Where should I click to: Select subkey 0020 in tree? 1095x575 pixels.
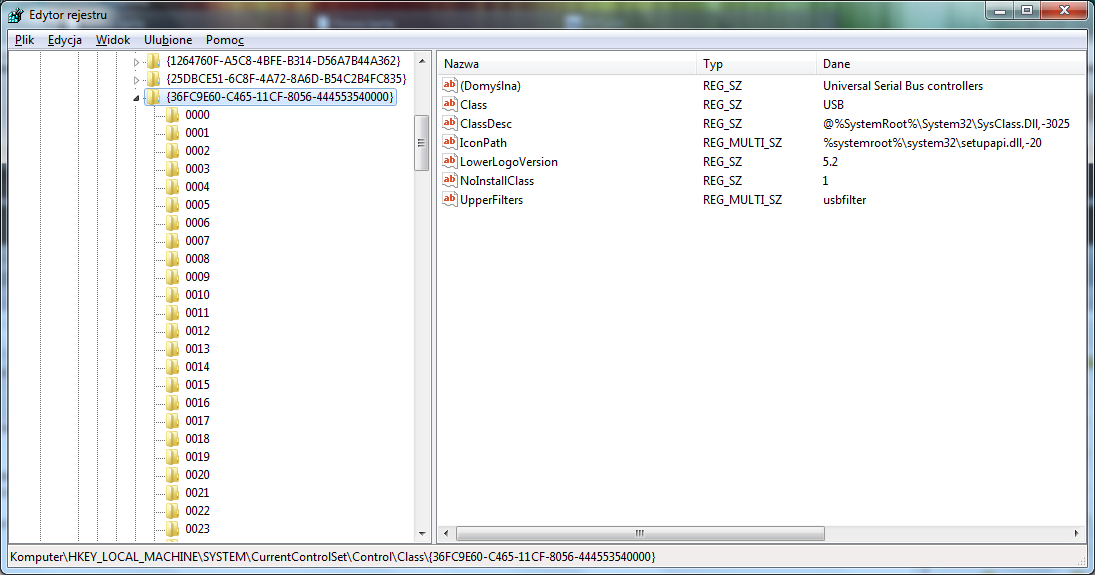[x=198, y=475]
